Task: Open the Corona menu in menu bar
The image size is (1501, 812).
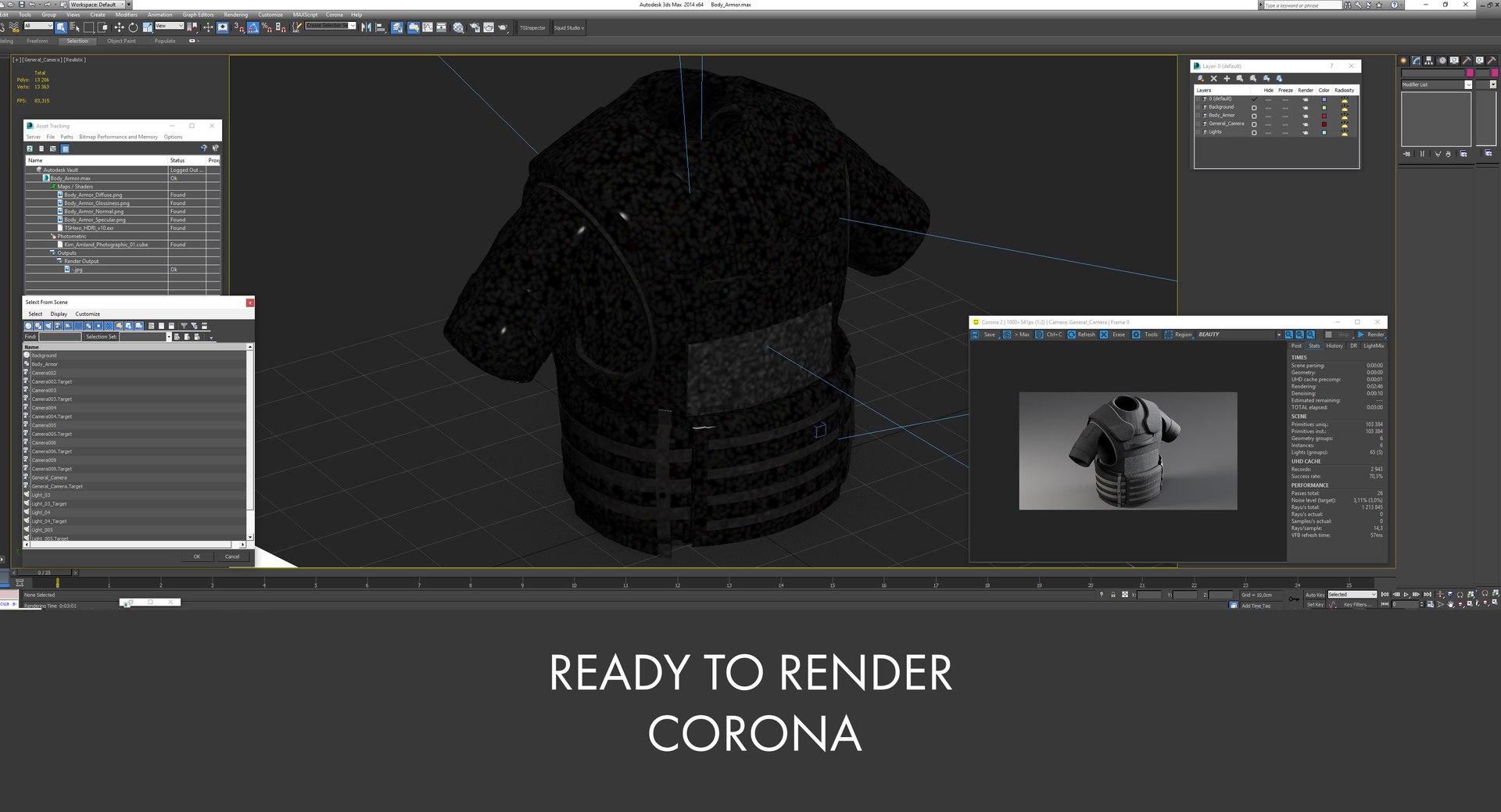Action: tap(334, 15)
